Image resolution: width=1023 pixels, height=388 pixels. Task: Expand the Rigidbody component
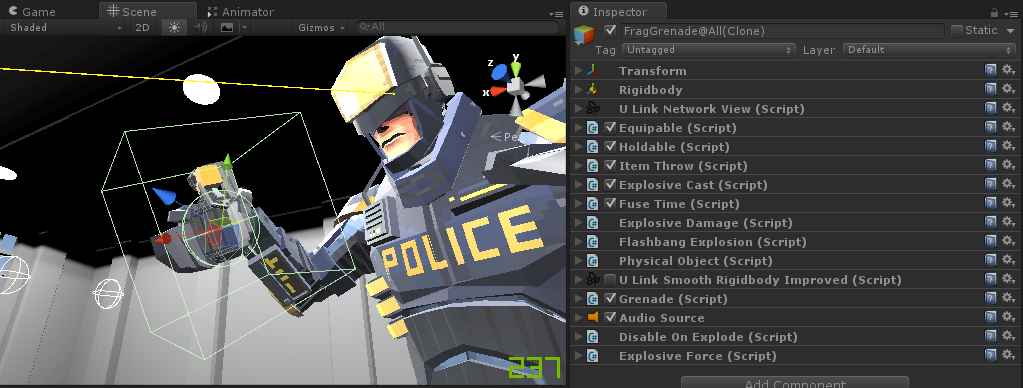point(578,89)
